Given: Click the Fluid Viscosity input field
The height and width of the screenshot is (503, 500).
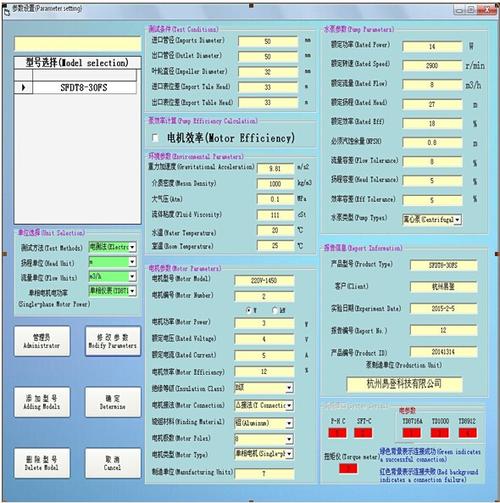Looking at the screenshot, I should [x=275, y=215].
